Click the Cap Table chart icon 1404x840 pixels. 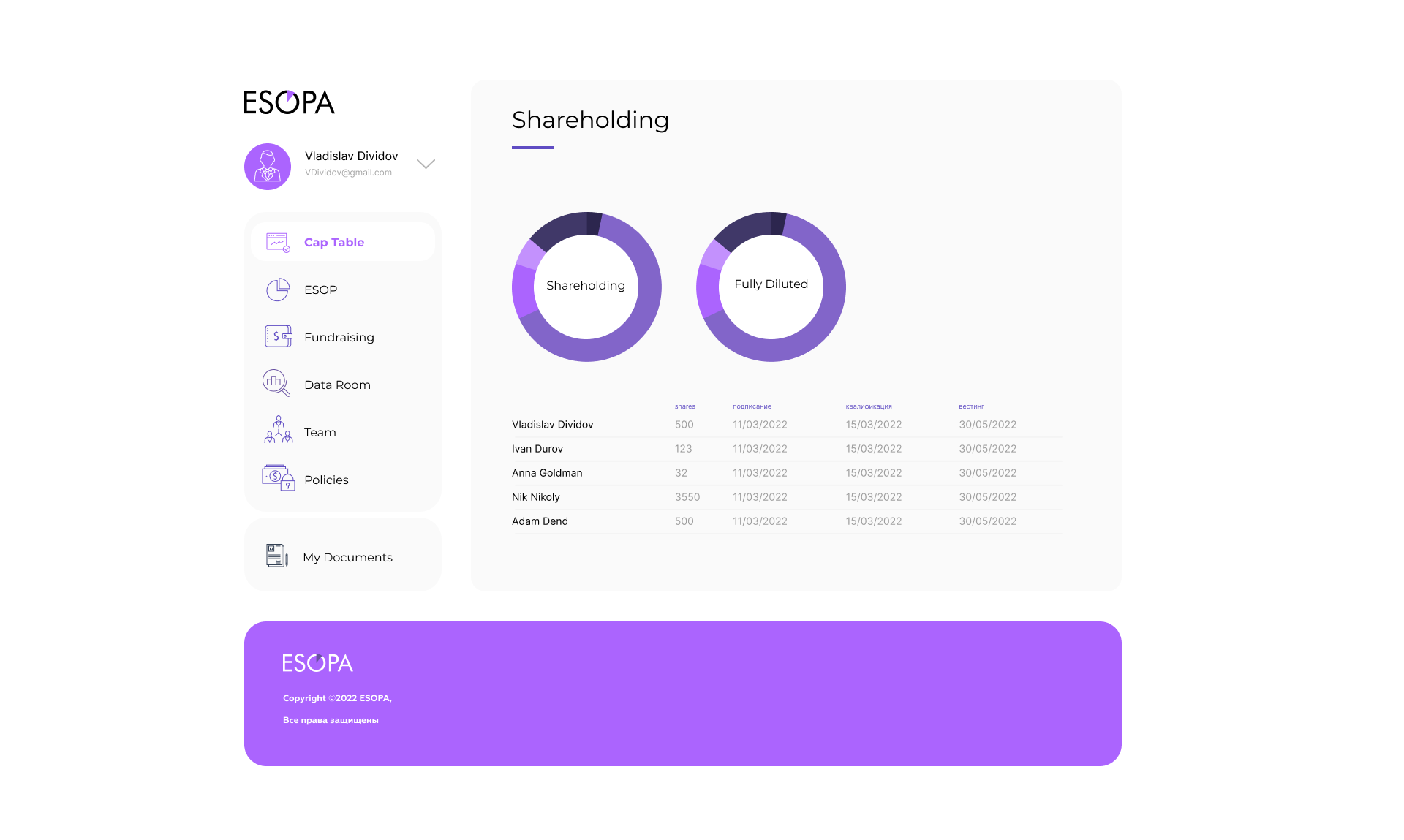278,242
